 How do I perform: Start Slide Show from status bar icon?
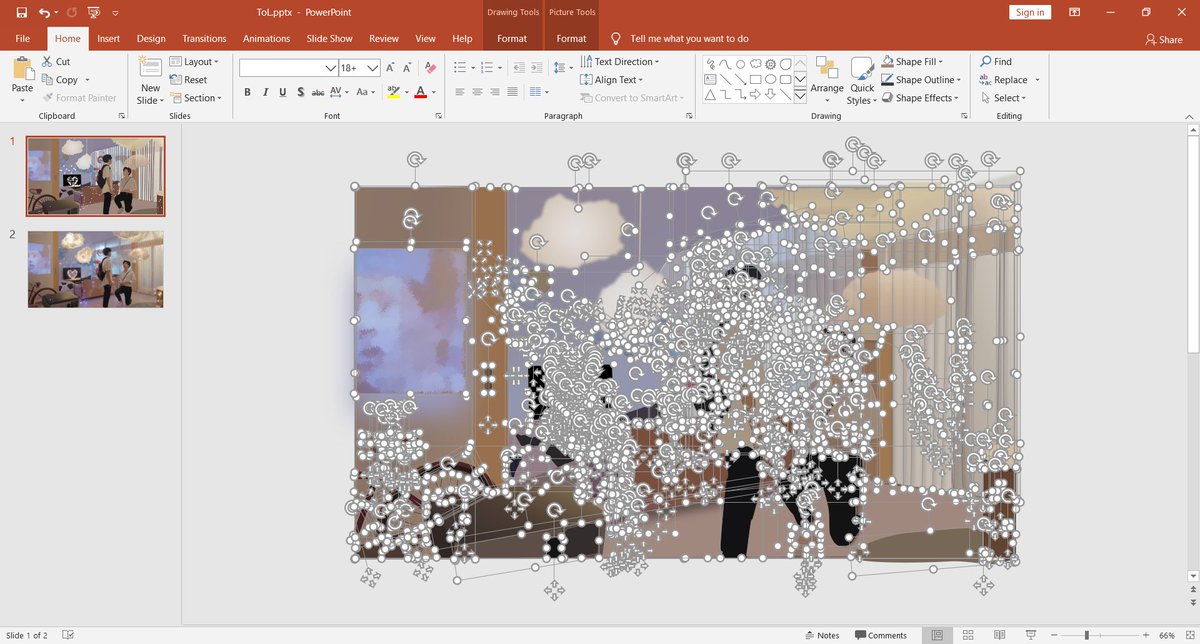[1030, 635]
